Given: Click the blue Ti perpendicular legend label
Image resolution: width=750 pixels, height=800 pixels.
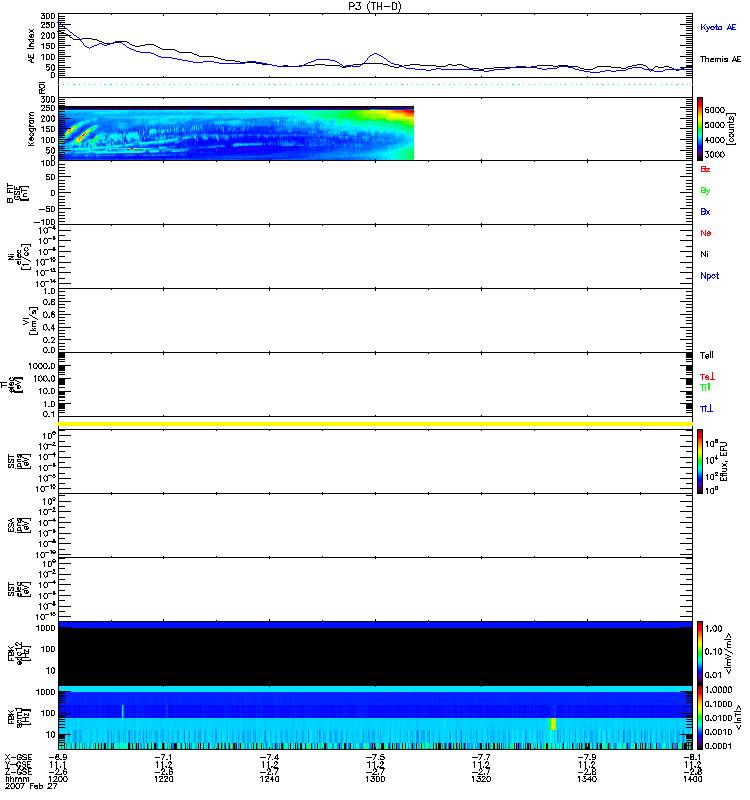Looking at the screenshot, I should point(707,409).
